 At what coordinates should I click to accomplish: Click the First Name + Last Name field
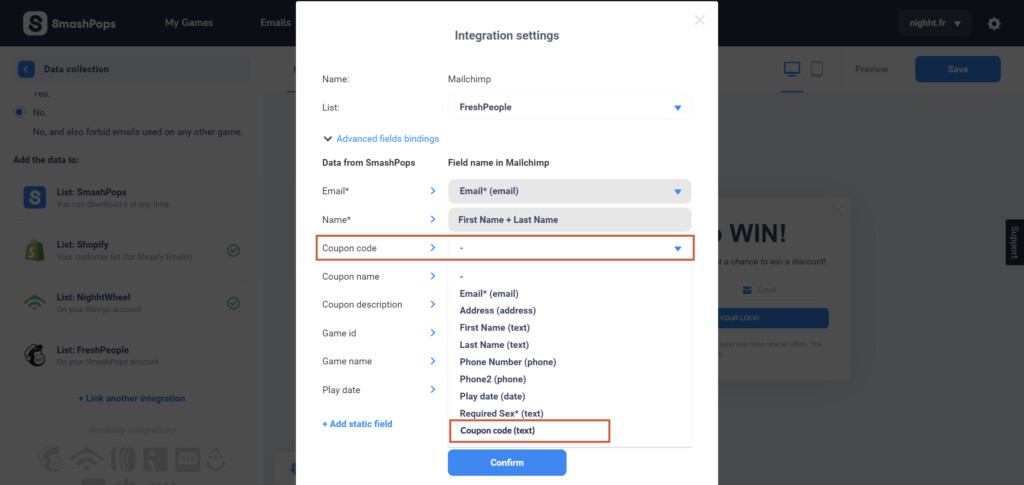point(569,220)
